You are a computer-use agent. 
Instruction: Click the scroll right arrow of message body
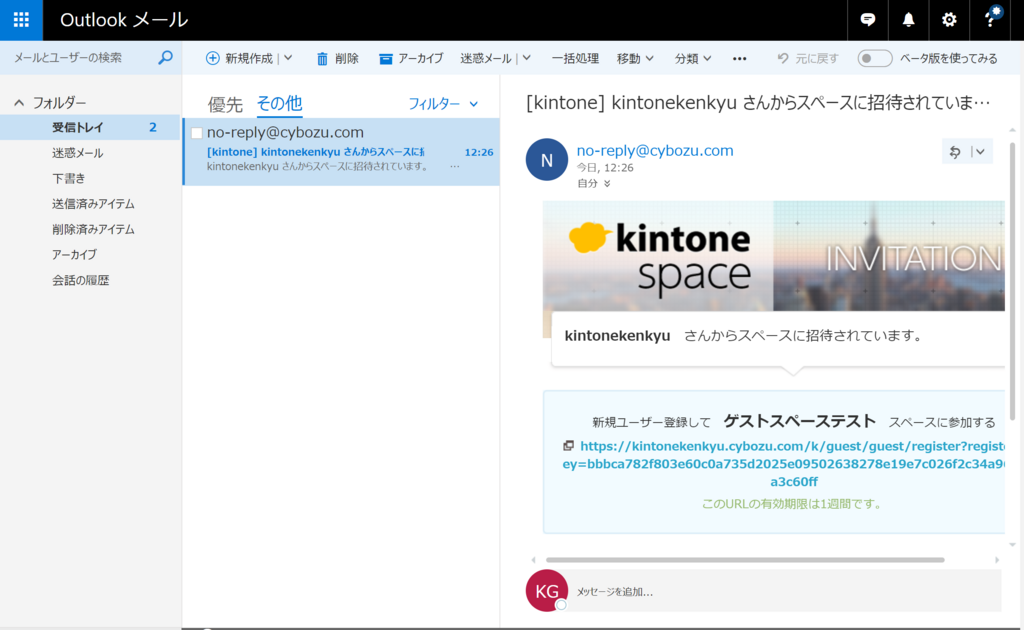click(x=997, y=559)
